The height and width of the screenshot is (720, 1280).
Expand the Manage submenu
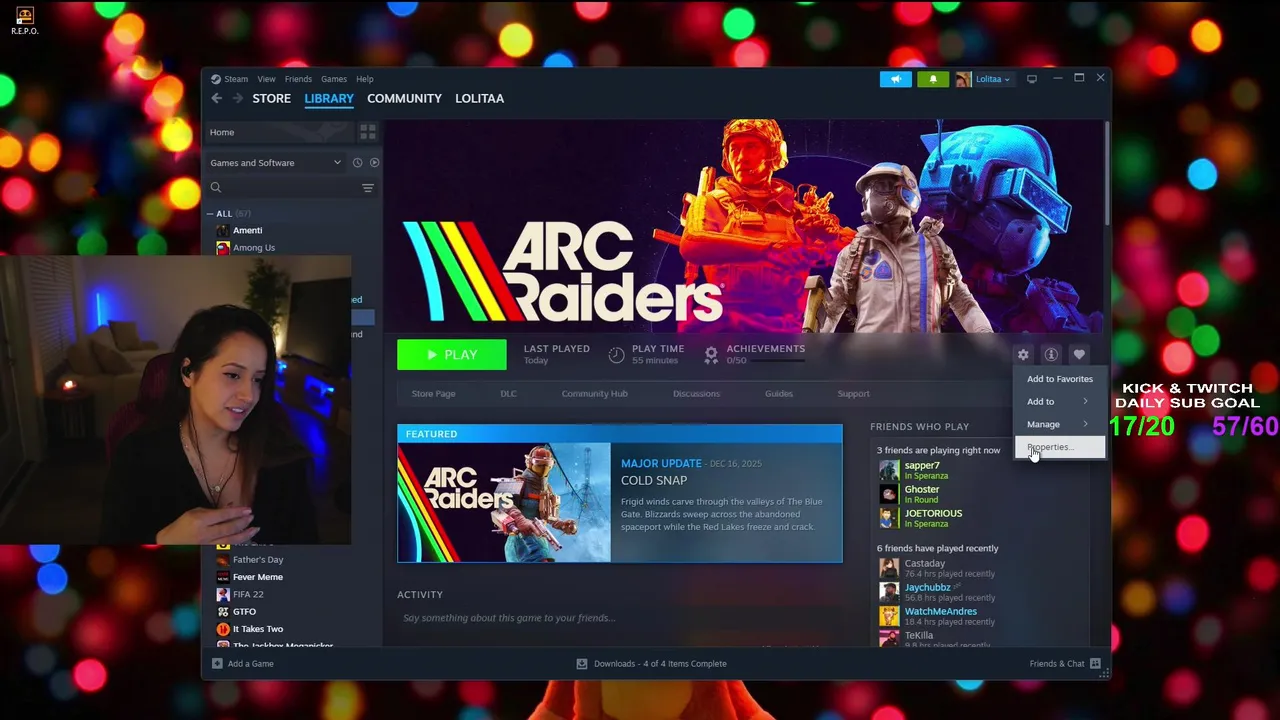click(x=1059, y=424)
